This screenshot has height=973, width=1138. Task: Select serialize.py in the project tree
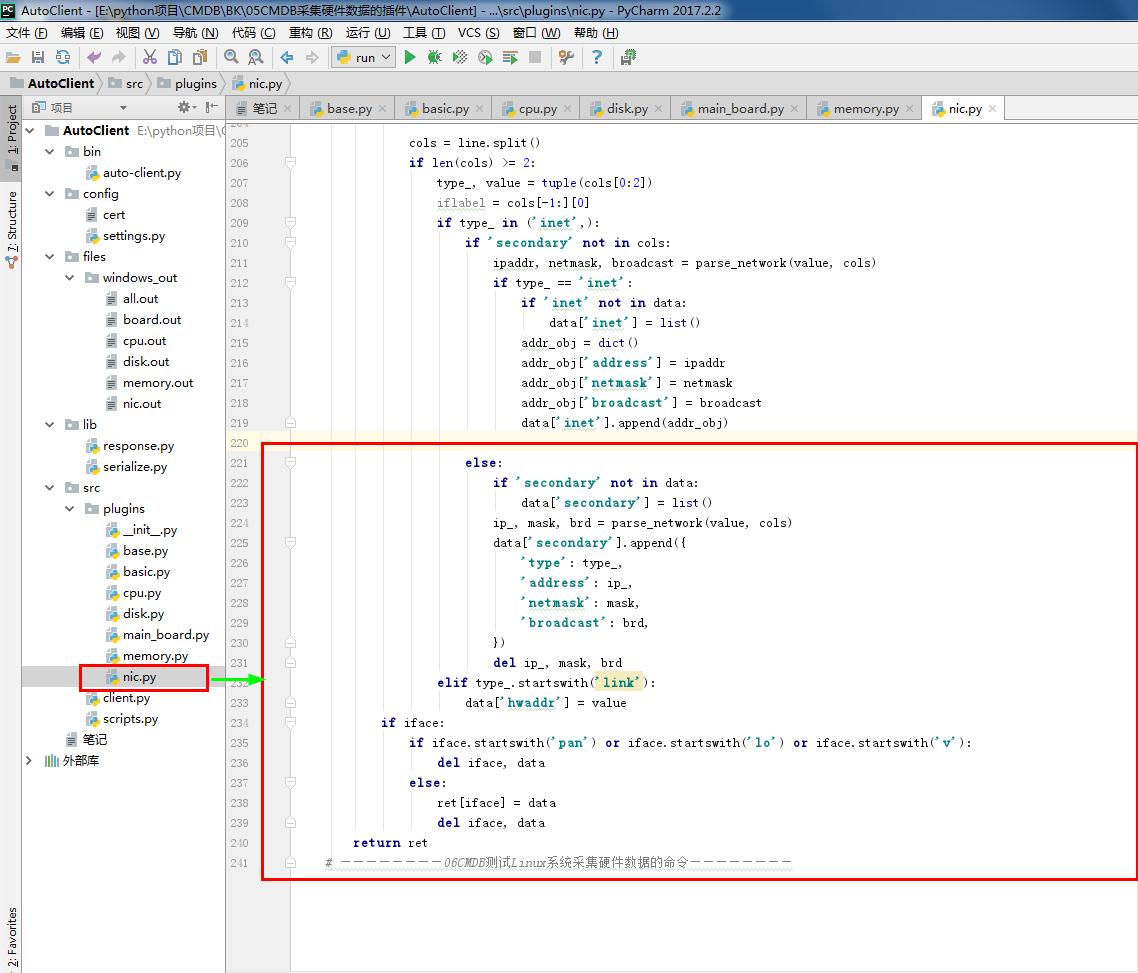[x=134, y=467]
